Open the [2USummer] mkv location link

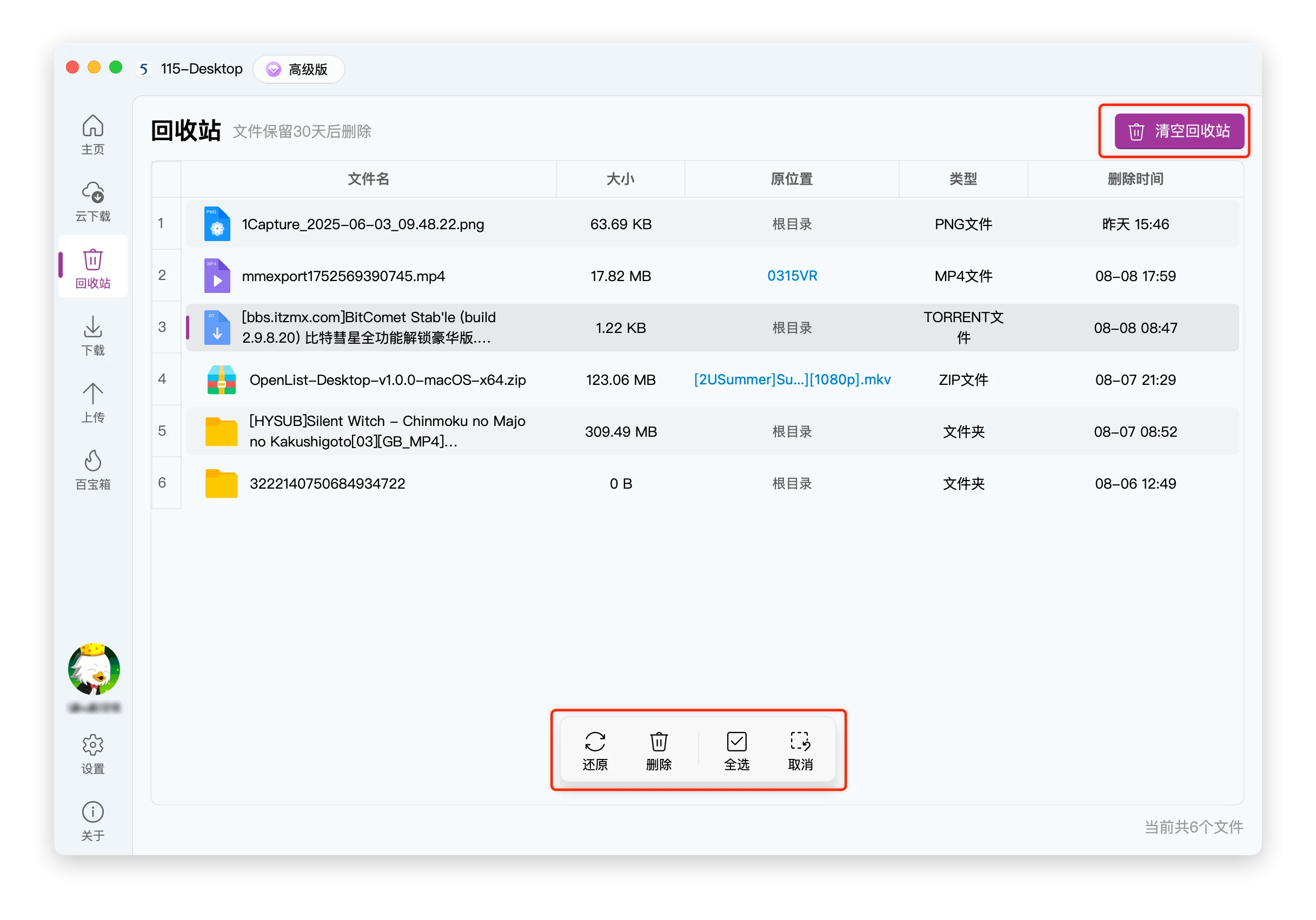[x=792, y=380]
